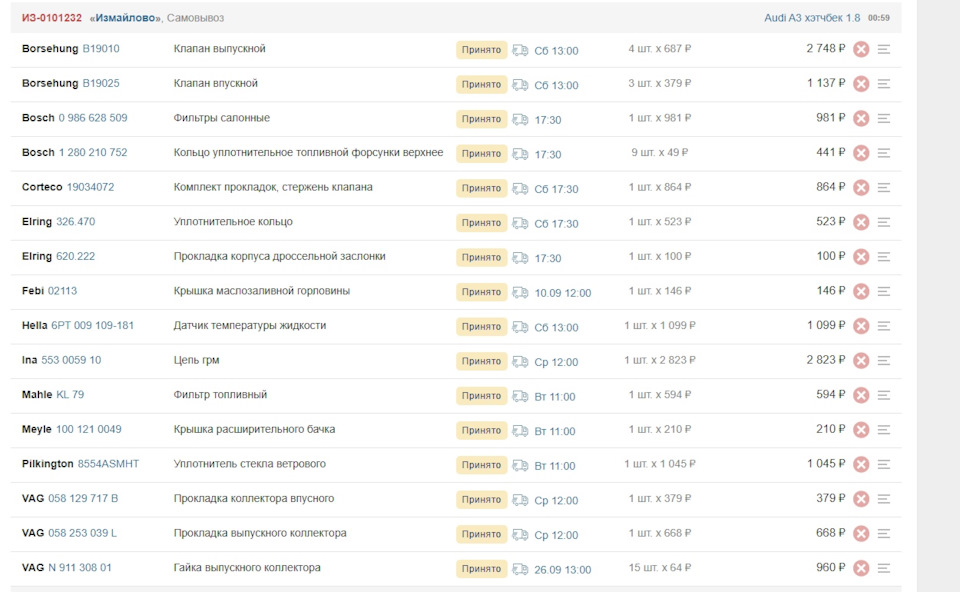Open lines menu for Meyle 100 121 0049

[884, 430]
